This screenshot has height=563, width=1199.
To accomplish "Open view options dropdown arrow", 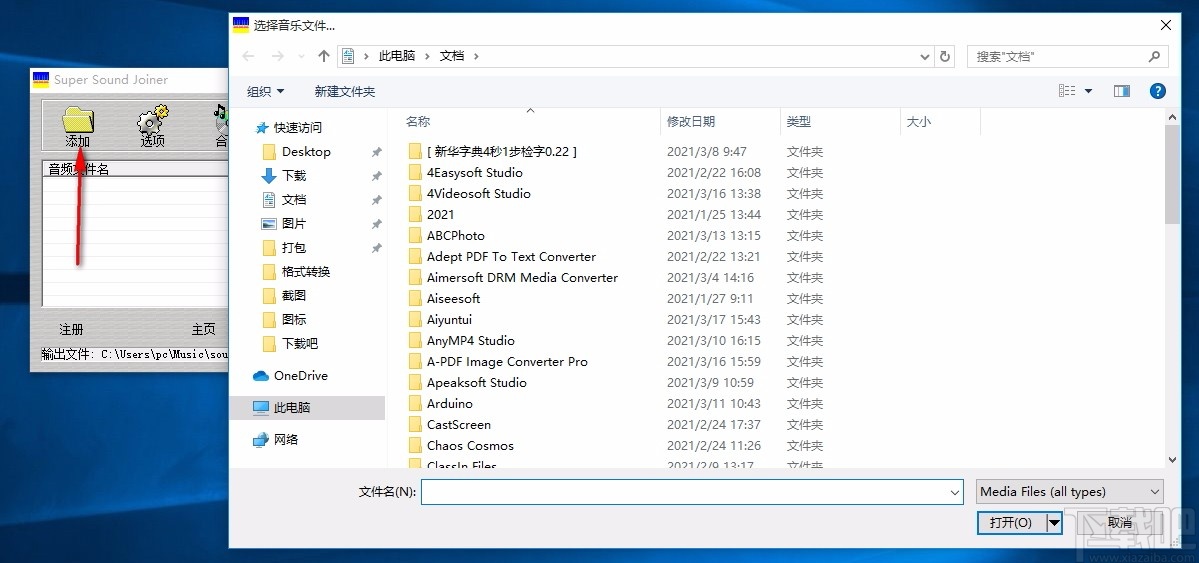I will [x=1088, y=92].
